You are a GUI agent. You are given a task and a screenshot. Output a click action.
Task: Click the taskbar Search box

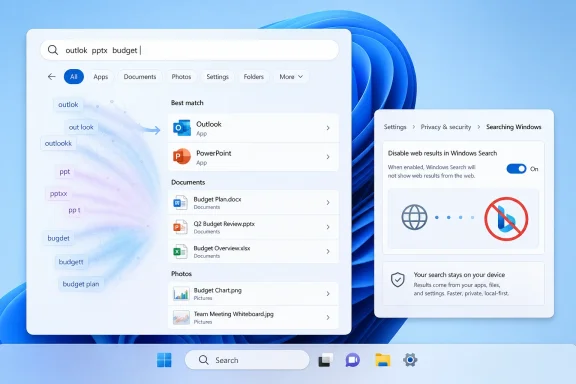tap(247, 360)
